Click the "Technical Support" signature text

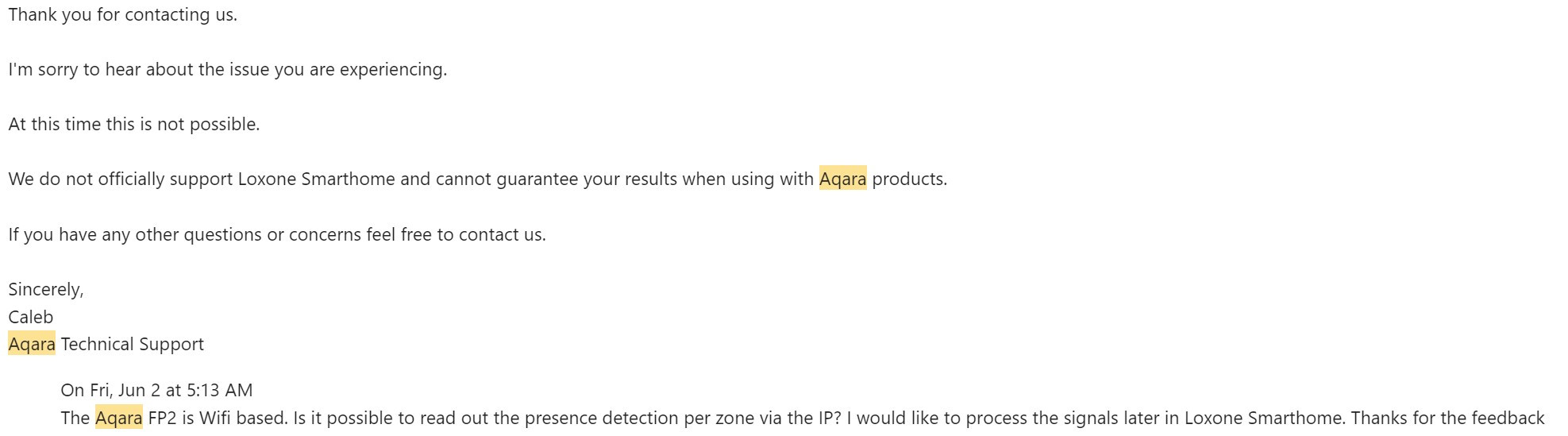point(132,344)
